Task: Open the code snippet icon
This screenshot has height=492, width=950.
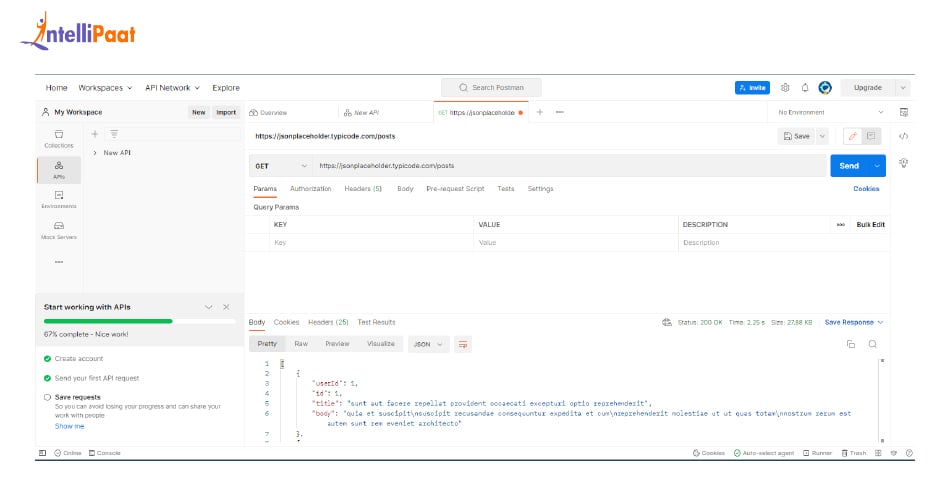Action: (903, 136)
